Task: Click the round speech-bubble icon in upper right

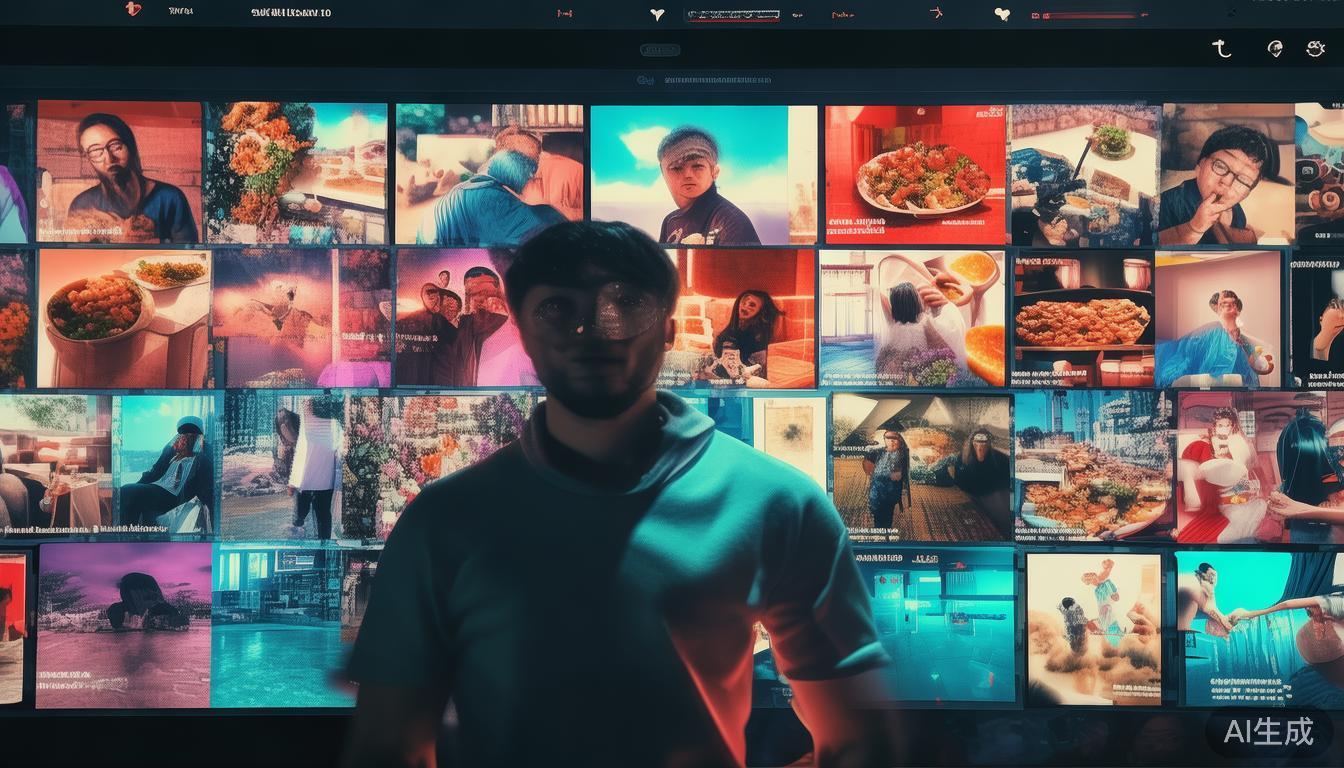Action: point(1275,48)
